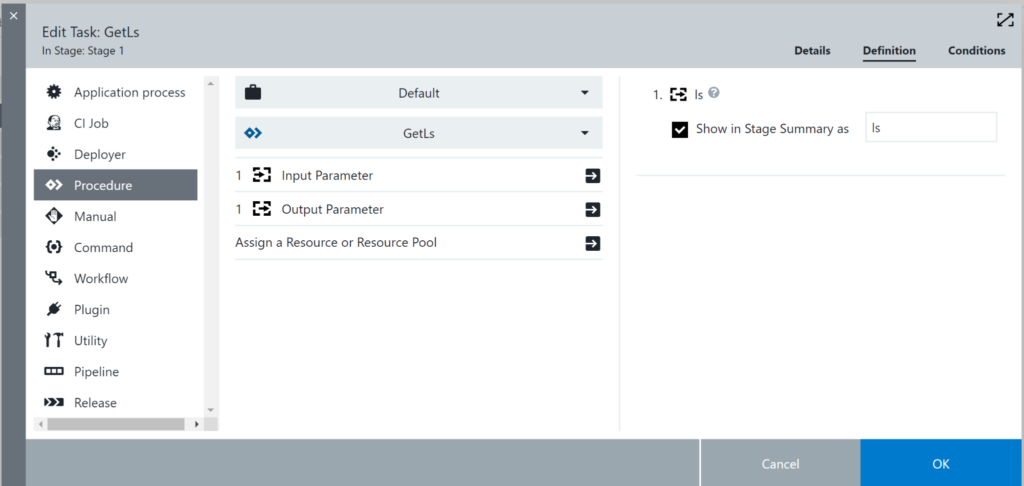
Task: Expand the Input Parameter arrow
Action: click(592, 176)
